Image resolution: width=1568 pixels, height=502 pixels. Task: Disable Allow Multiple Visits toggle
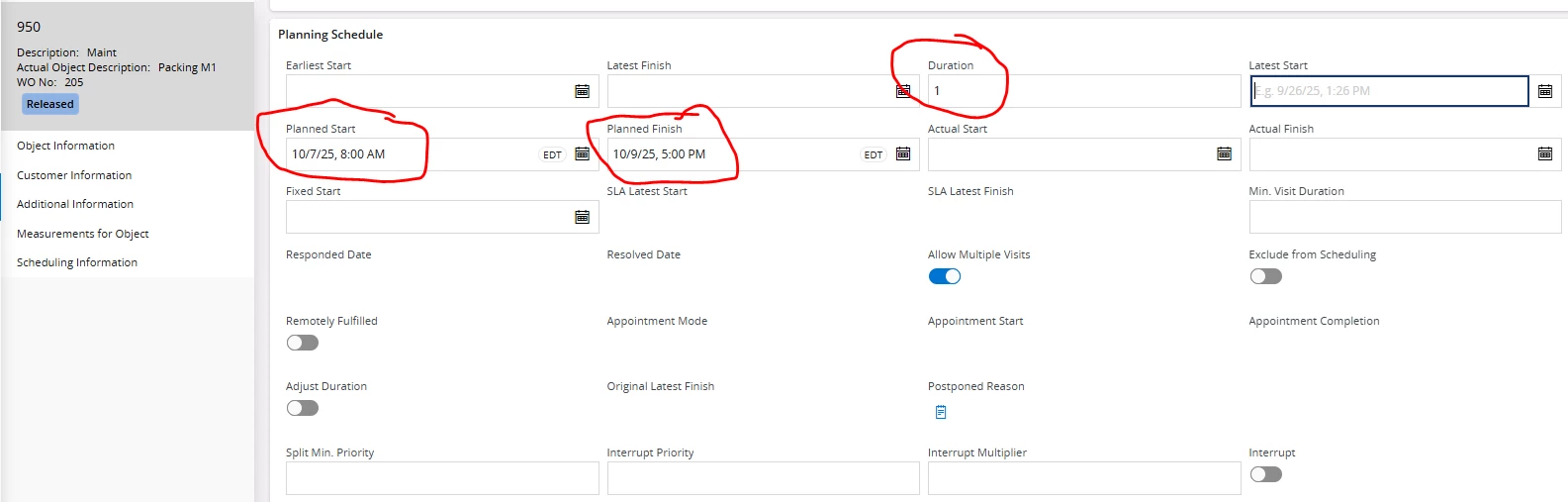945,276
